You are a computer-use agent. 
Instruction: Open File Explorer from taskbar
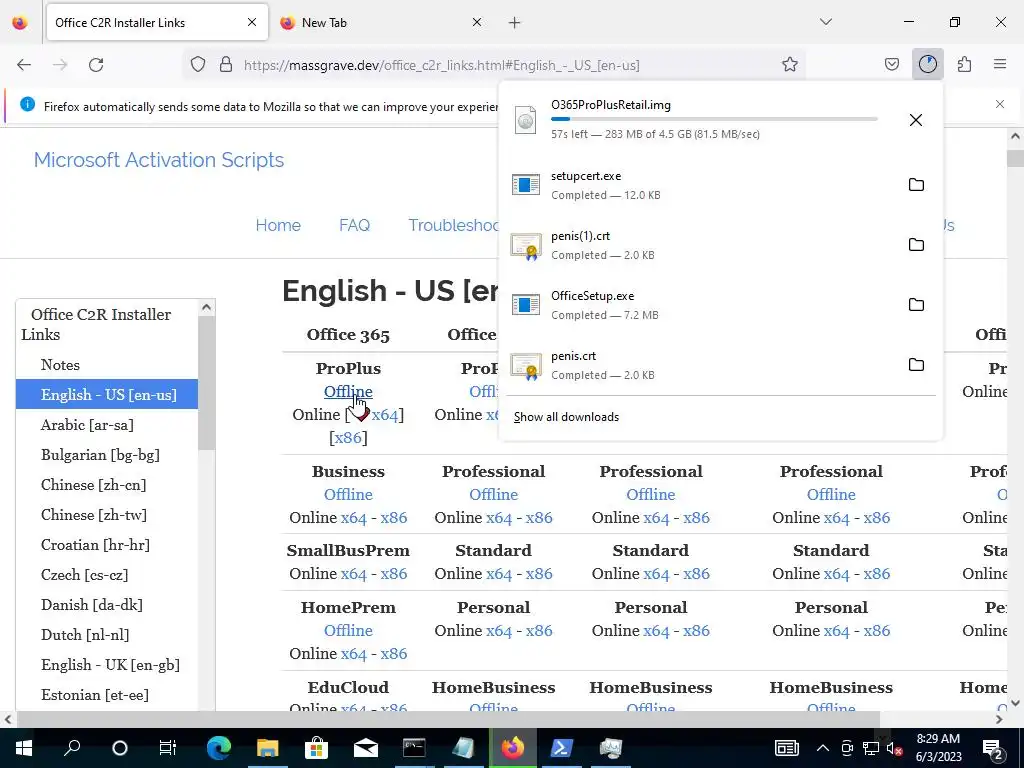tap(267, 748)
